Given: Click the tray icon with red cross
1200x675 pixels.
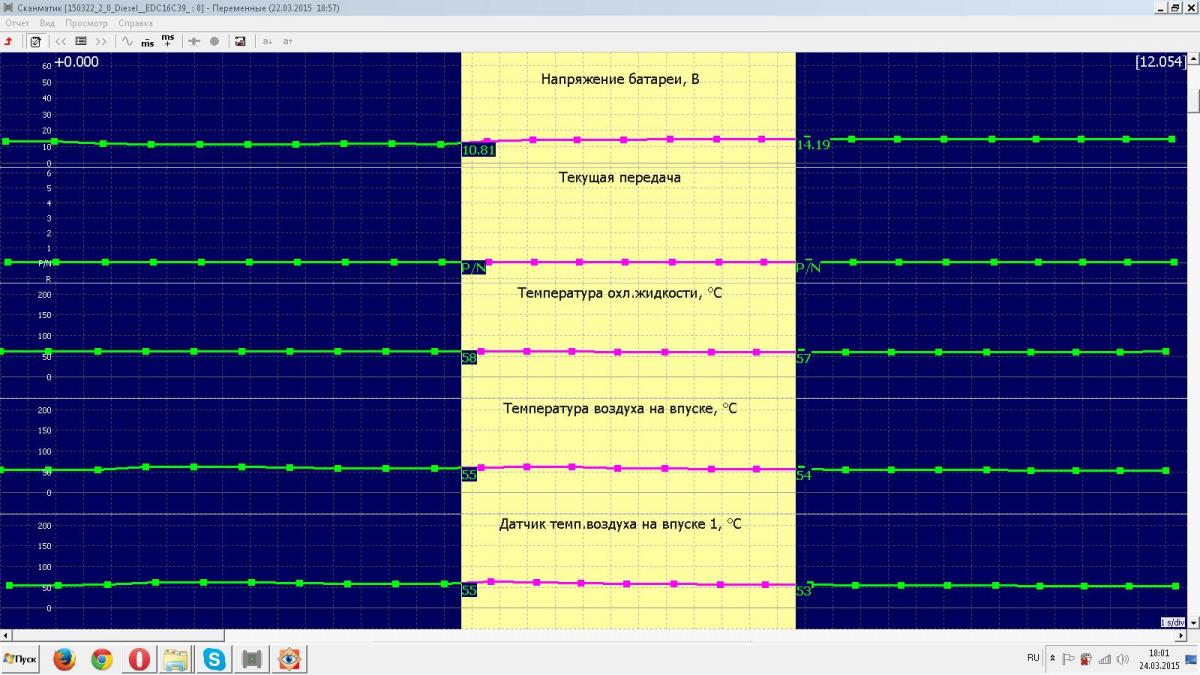Looking at the screenshot, I should tap(1086, 659).
